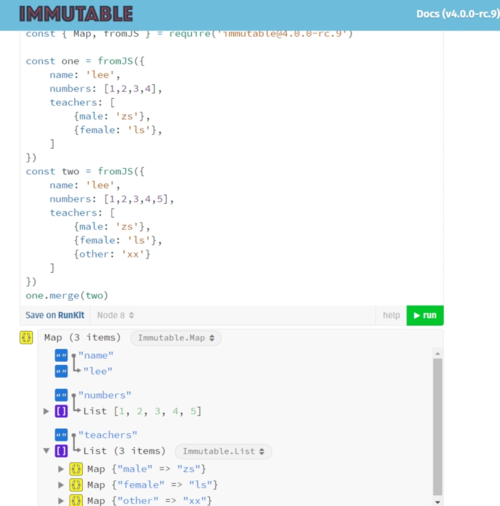Click the blue string icon beside "numbers"
Viewport: 500px width, 506px height.
[x=61, y=395]
